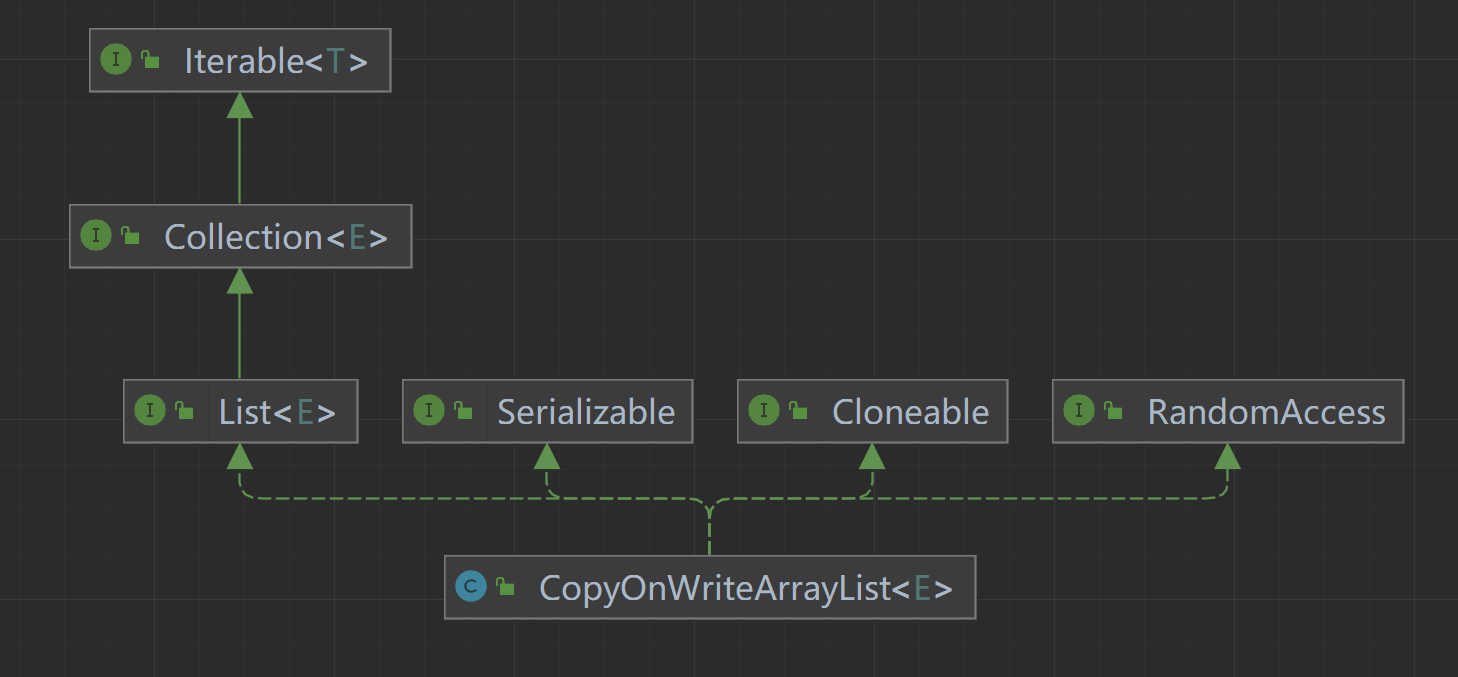
Task: Click the interface icon on the RandomAccess node
Action: click(x=1080, y=411)
